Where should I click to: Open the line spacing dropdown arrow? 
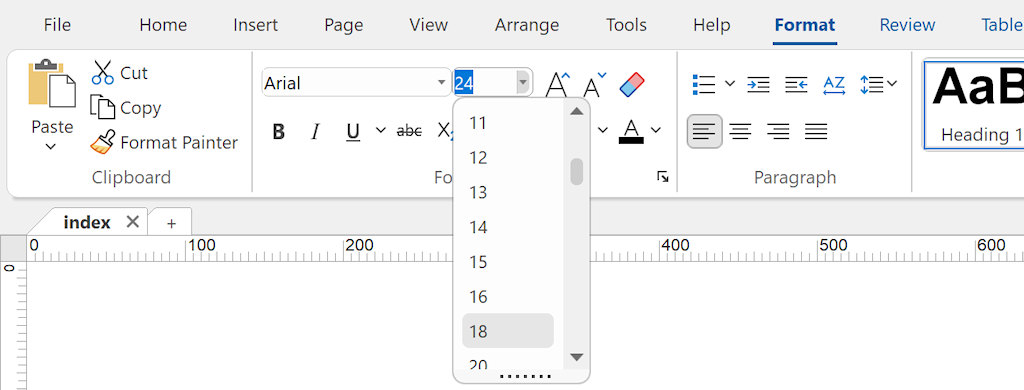[892, 84]
